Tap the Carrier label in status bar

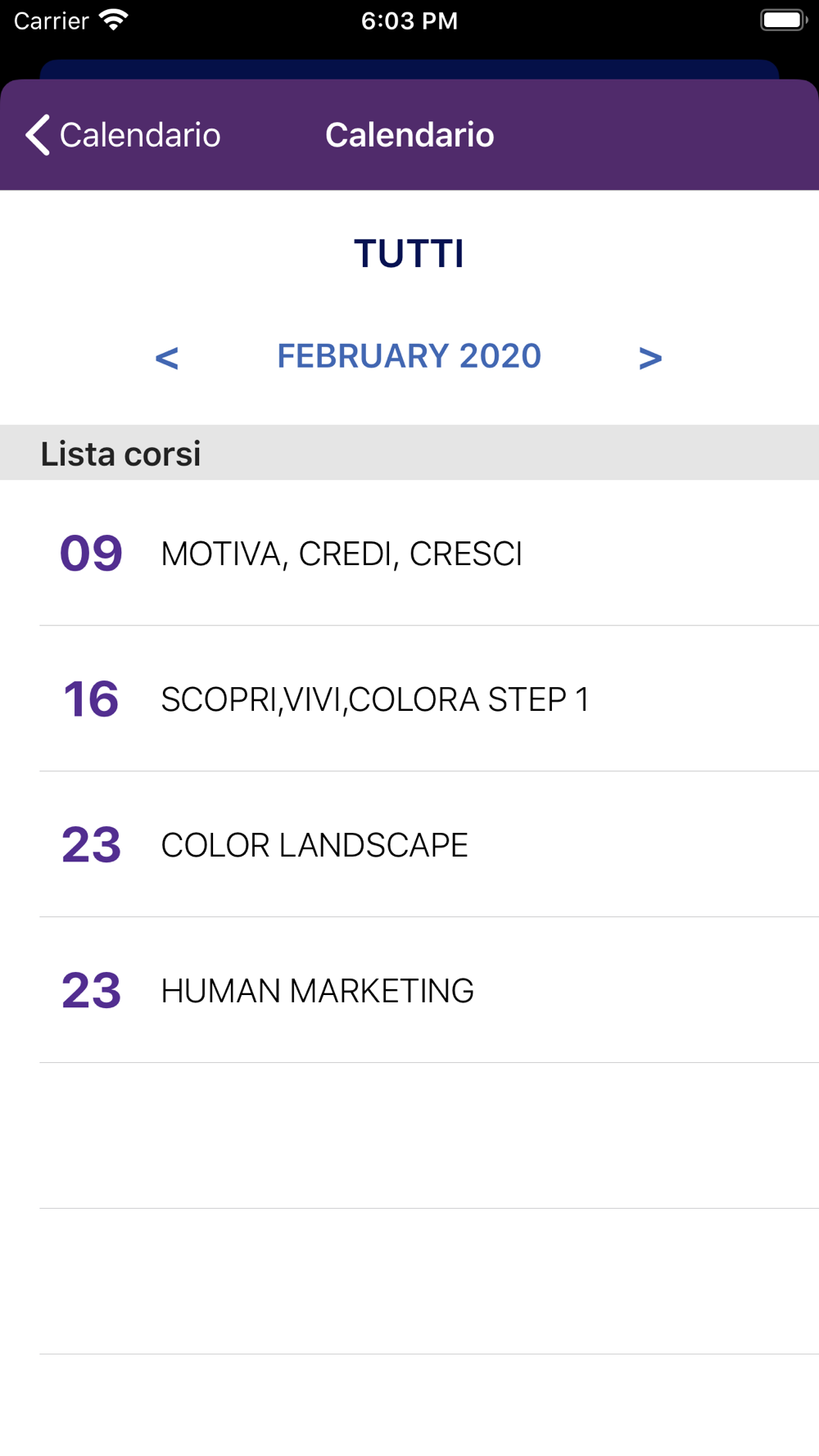(51, 20)
